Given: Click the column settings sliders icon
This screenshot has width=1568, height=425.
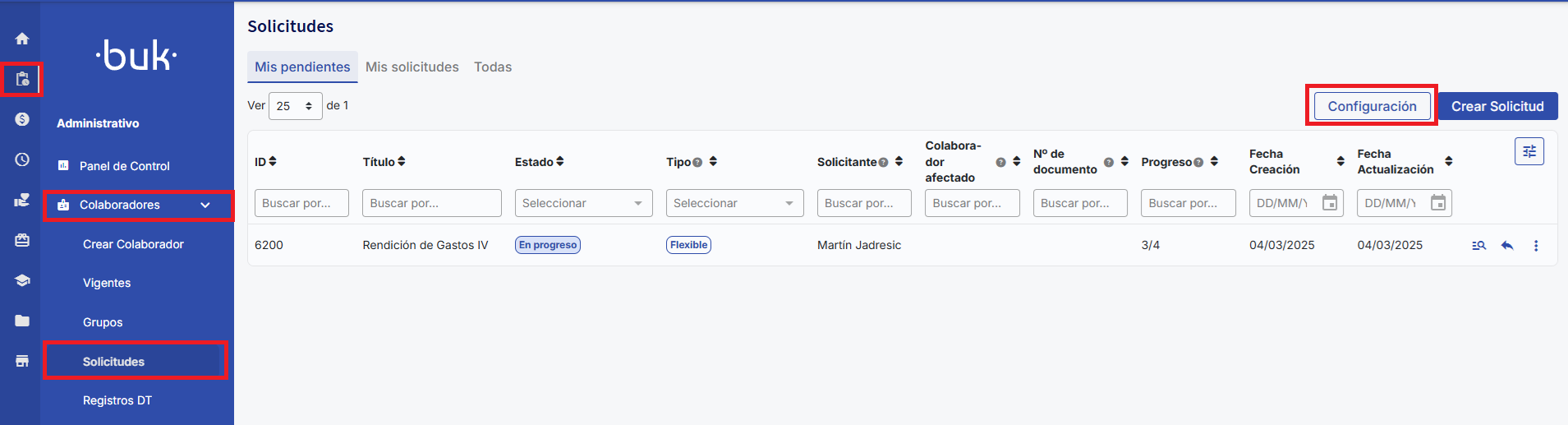Looking at the screenshot, I should pos(1529,151).
